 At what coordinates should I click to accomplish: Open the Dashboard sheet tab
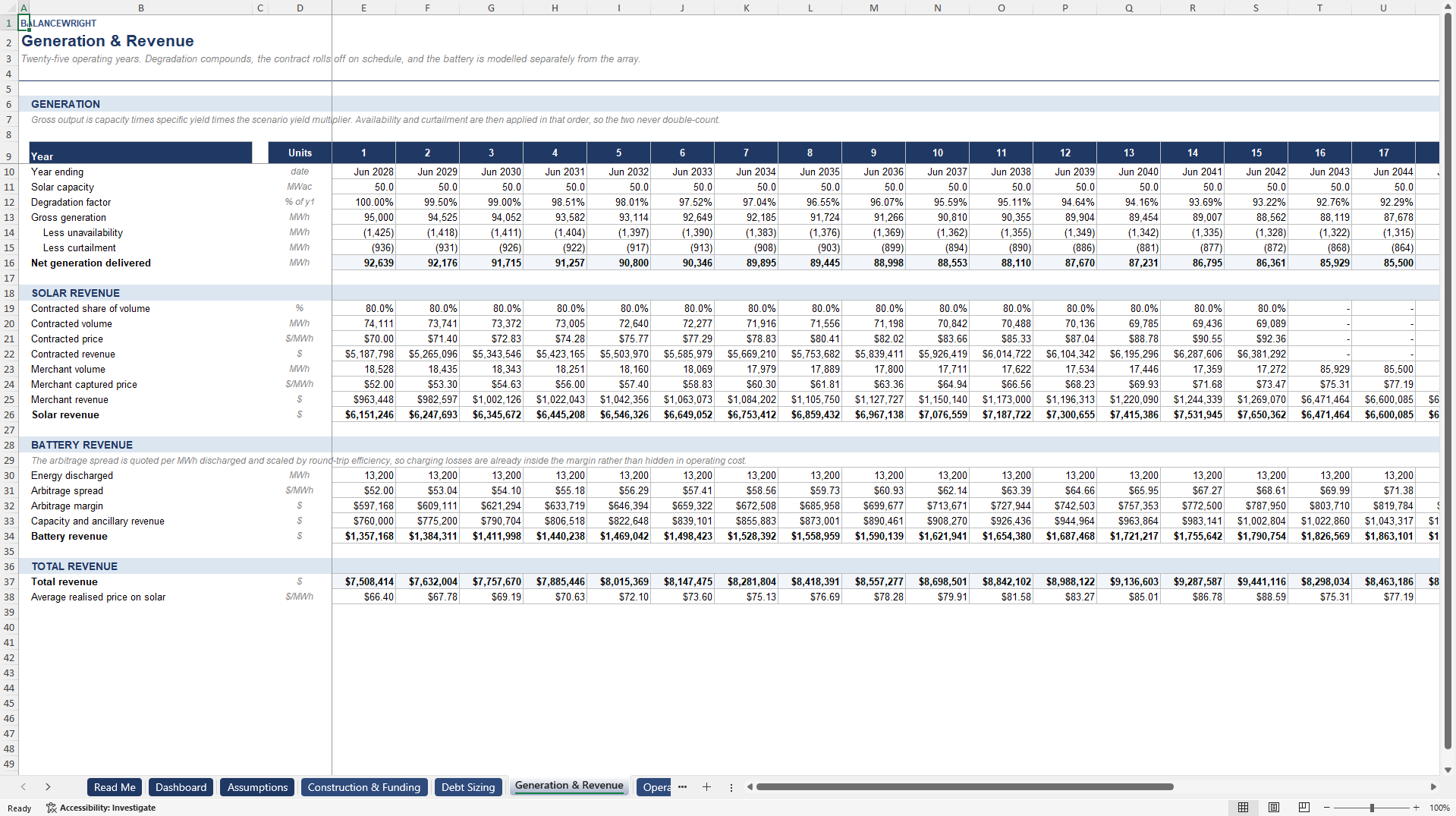pyautogui.click(x=181, y=787)
